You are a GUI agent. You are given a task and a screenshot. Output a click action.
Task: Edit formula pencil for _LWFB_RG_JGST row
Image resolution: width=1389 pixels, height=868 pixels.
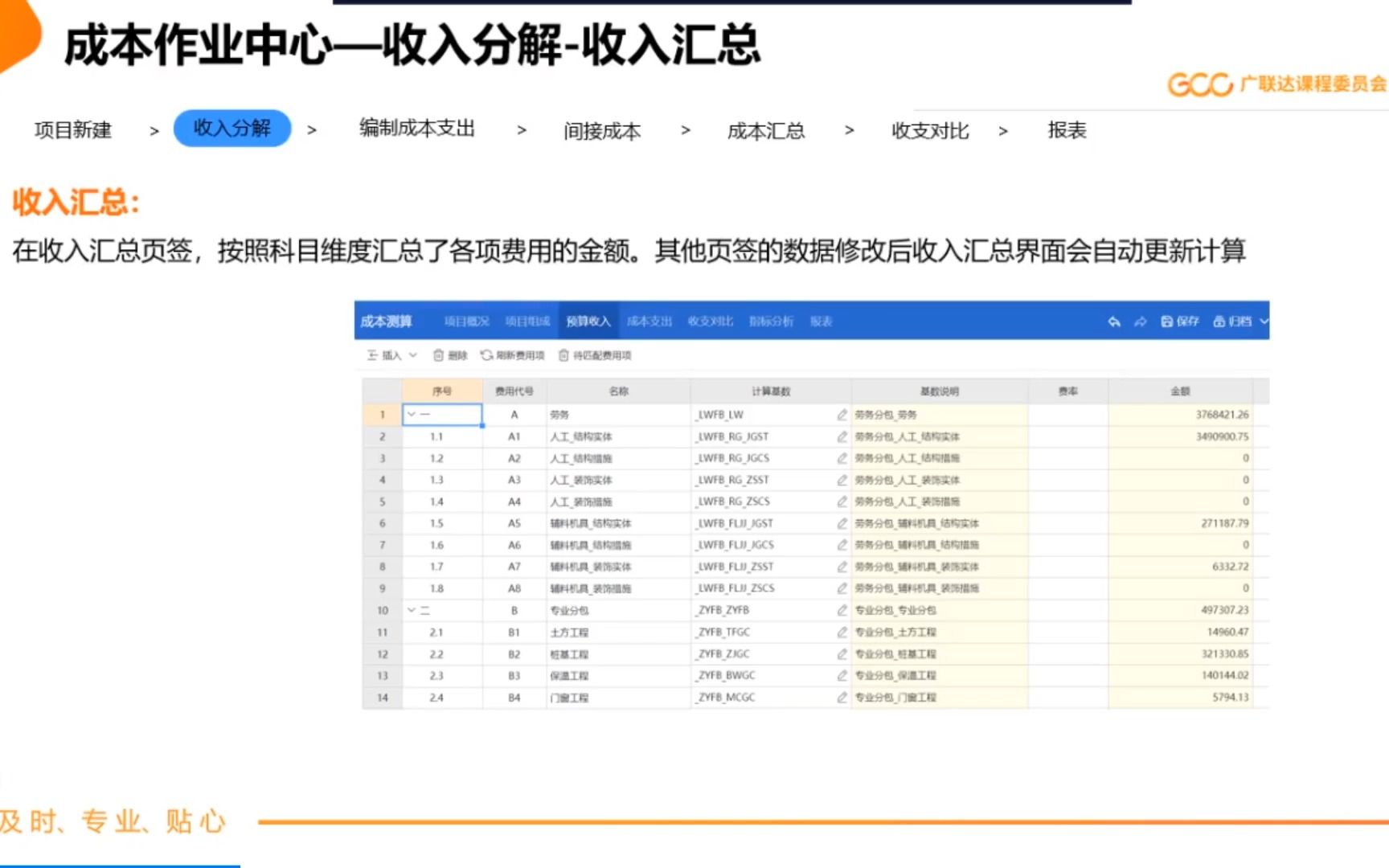[842, 436]
